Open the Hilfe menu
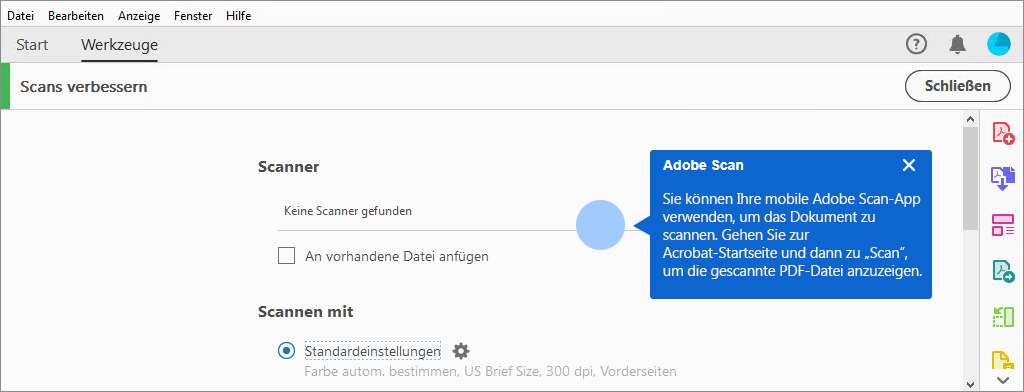Screen dimensions: 1024x392 238,16
